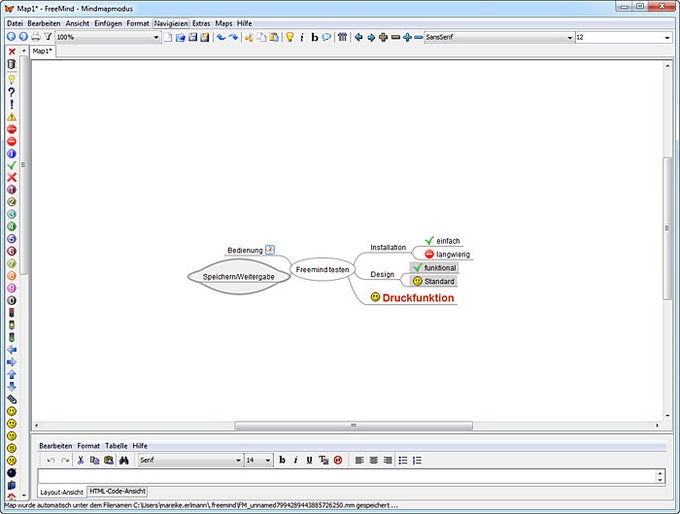
Task: Create a new map with blank page icon
Action: pyautogui.click(x=168, y=37)
